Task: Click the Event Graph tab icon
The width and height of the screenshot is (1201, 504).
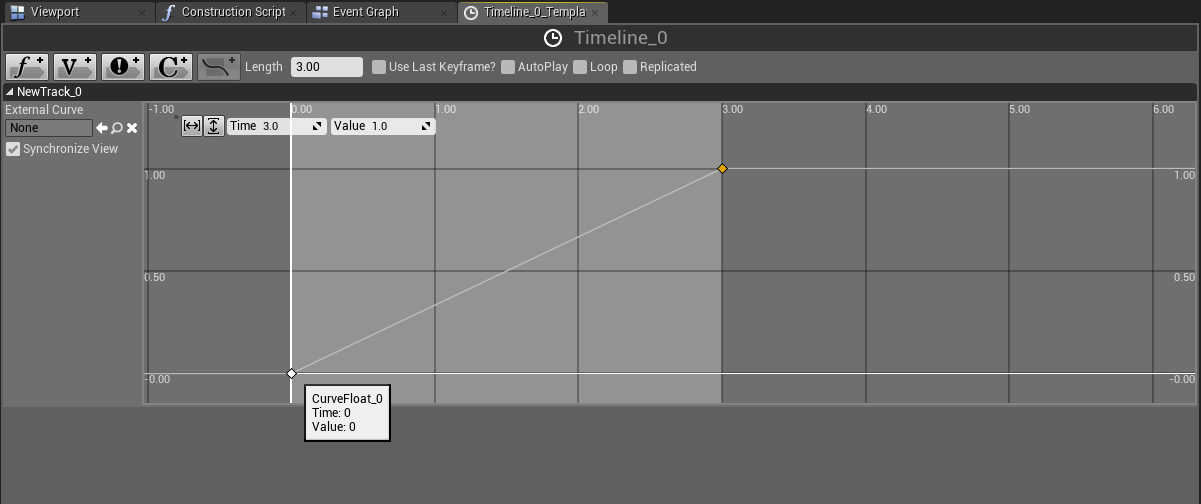Action: click(320, 12)
